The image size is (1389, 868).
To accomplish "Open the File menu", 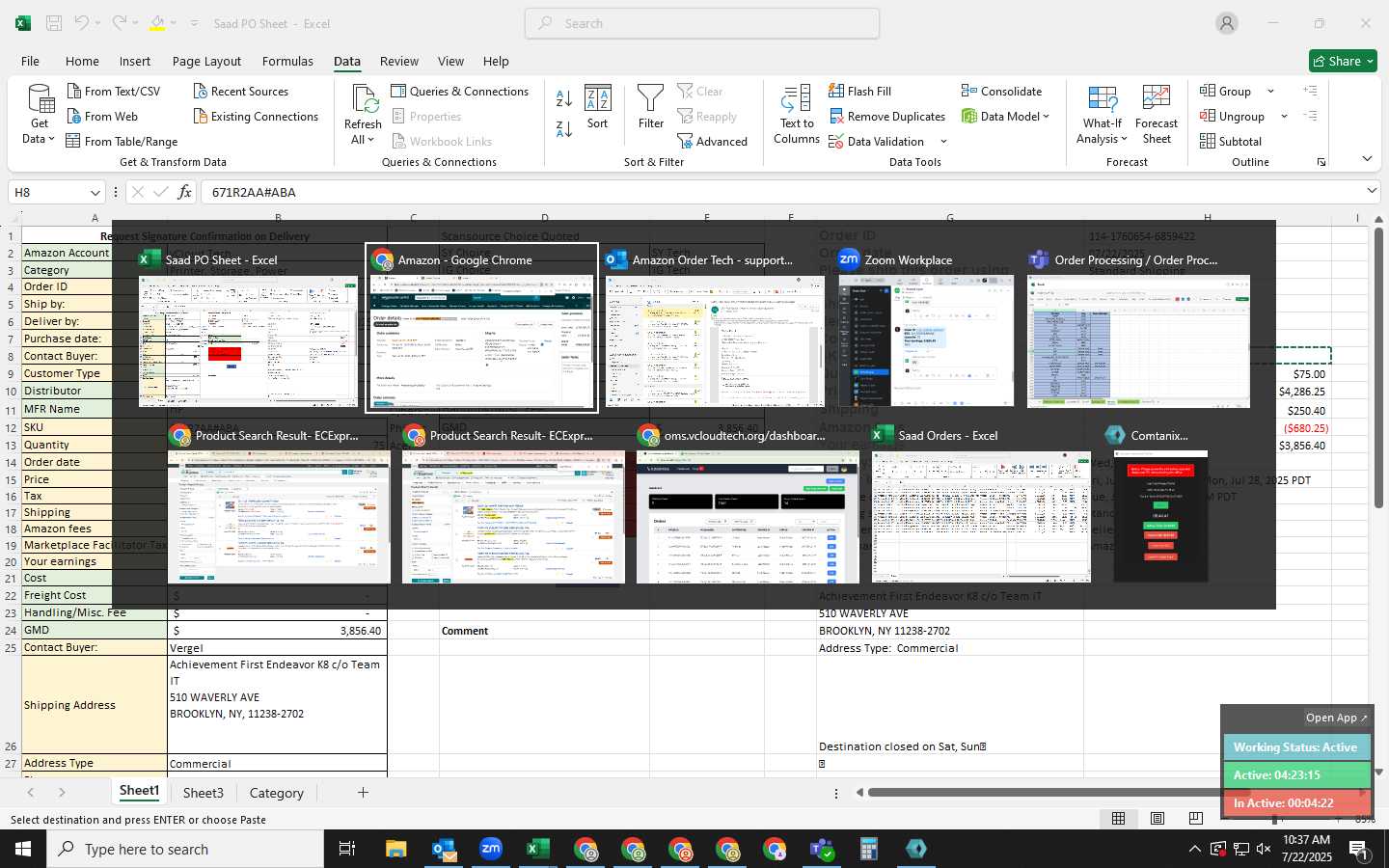I will pos(31,61).
